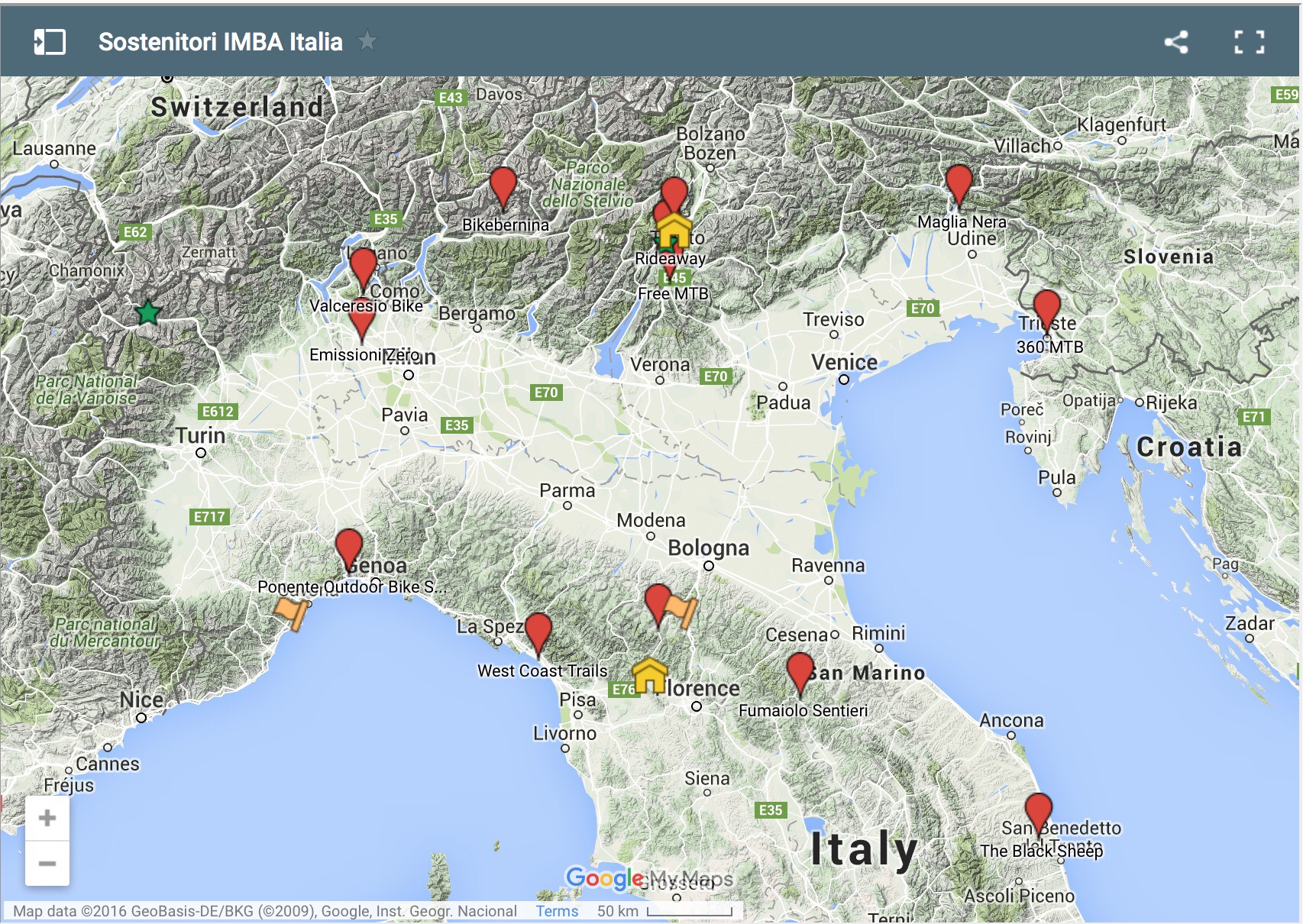Click the Venice city label
This screenshot has width=1303, height=924.
pos(844,362)
